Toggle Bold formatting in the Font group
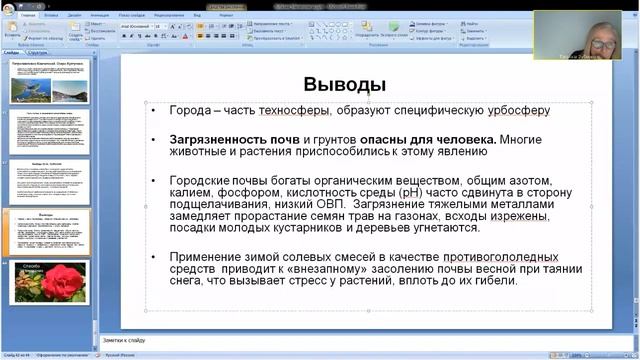This screenshot has height=360, width=640. click(124, 36)
